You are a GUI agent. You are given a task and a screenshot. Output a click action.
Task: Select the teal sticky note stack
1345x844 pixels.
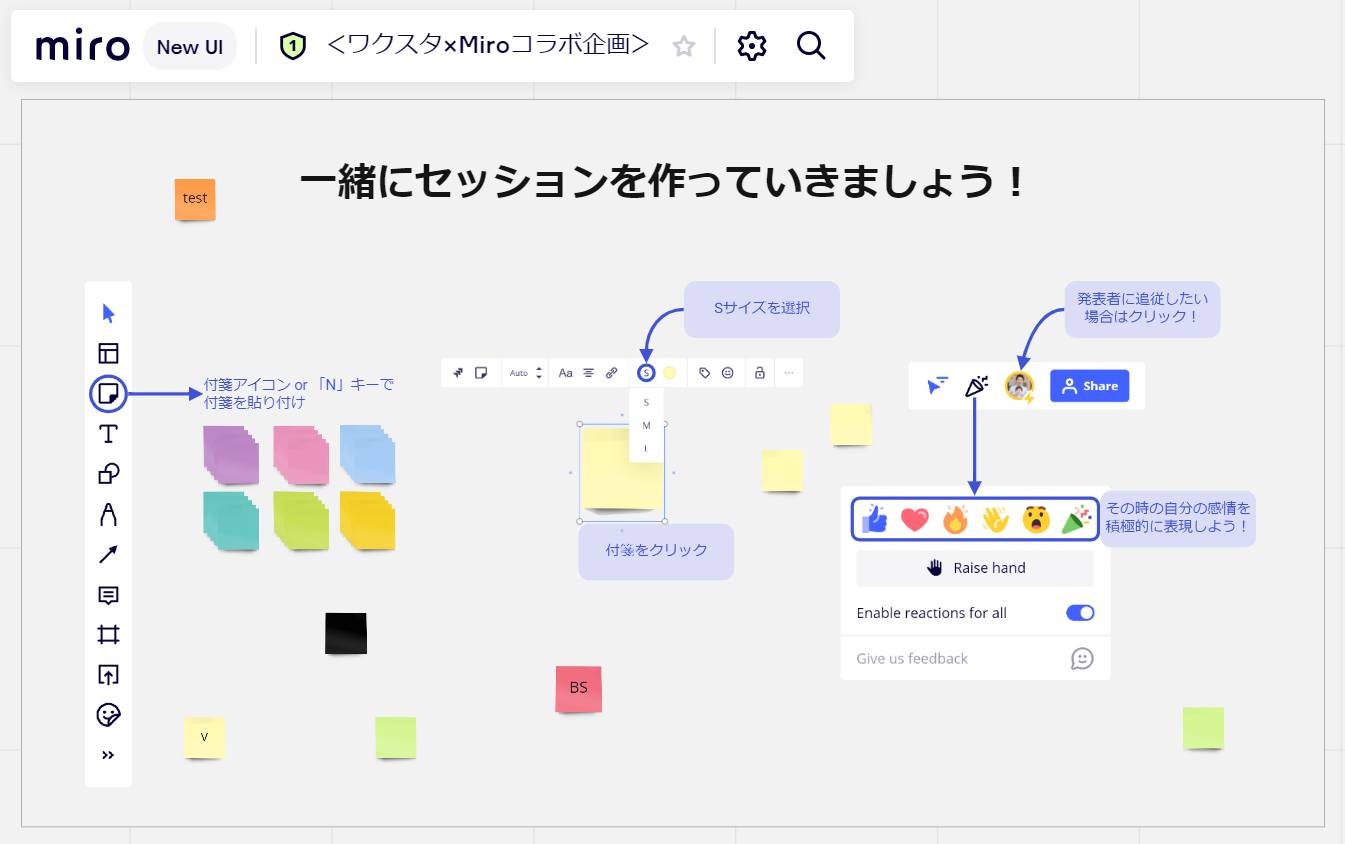231,520
